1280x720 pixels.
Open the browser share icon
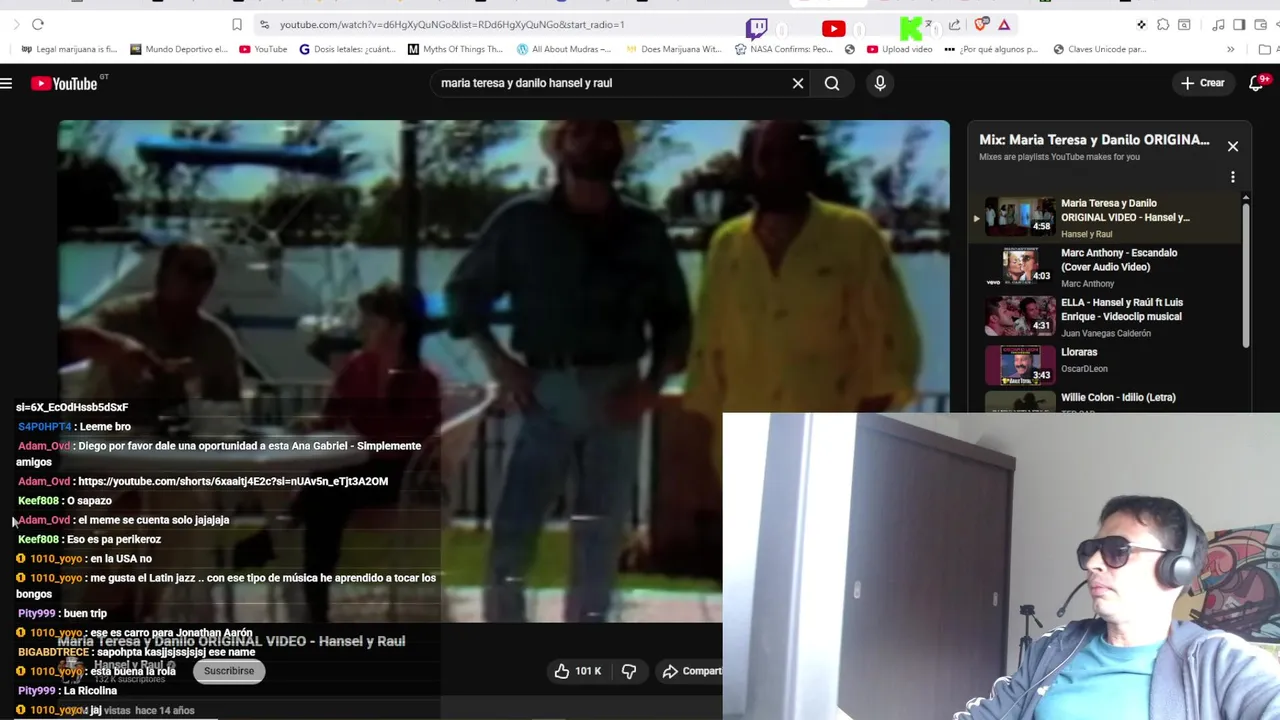[955, 25]
